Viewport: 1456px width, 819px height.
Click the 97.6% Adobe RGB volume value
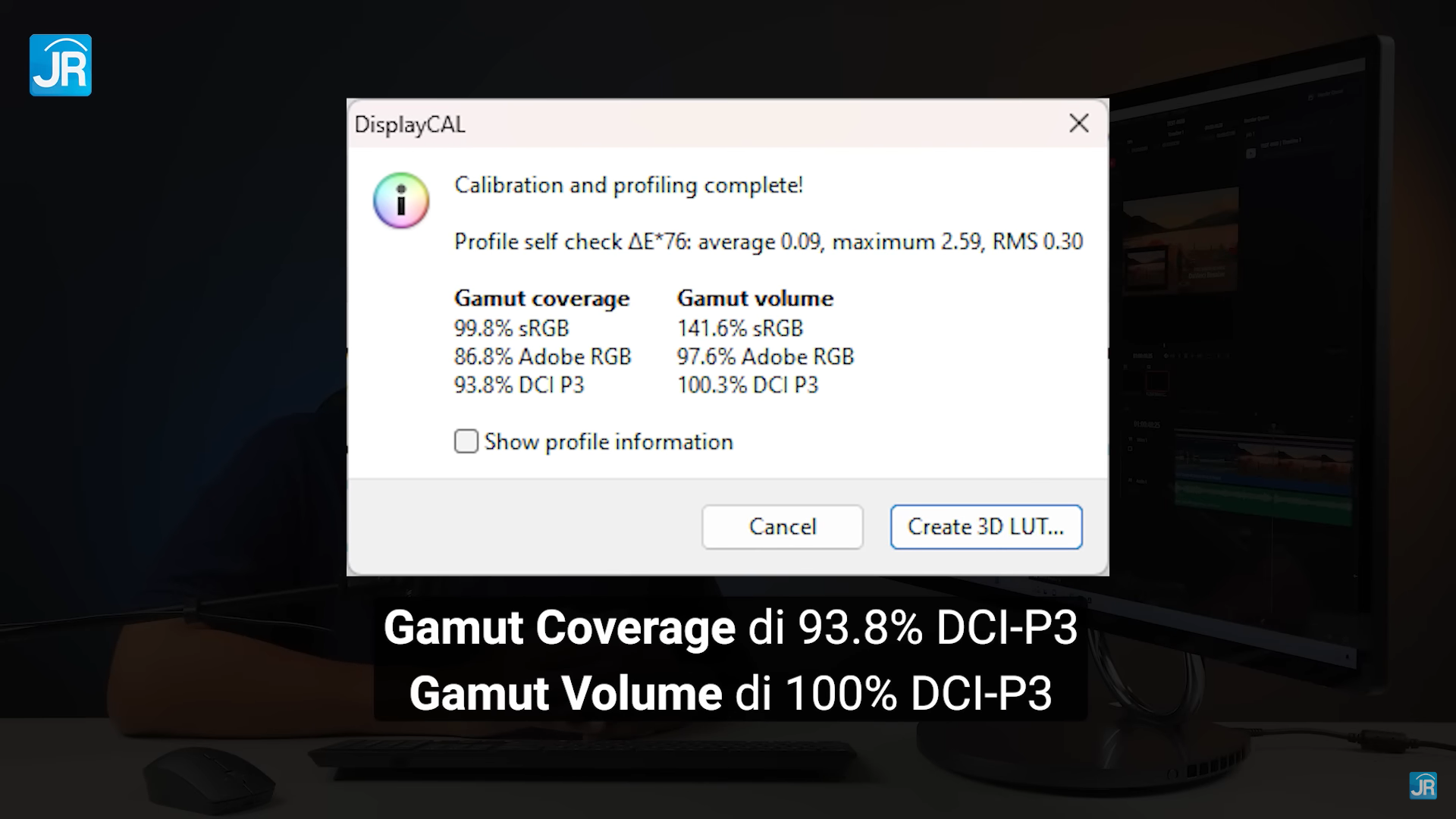765,356
